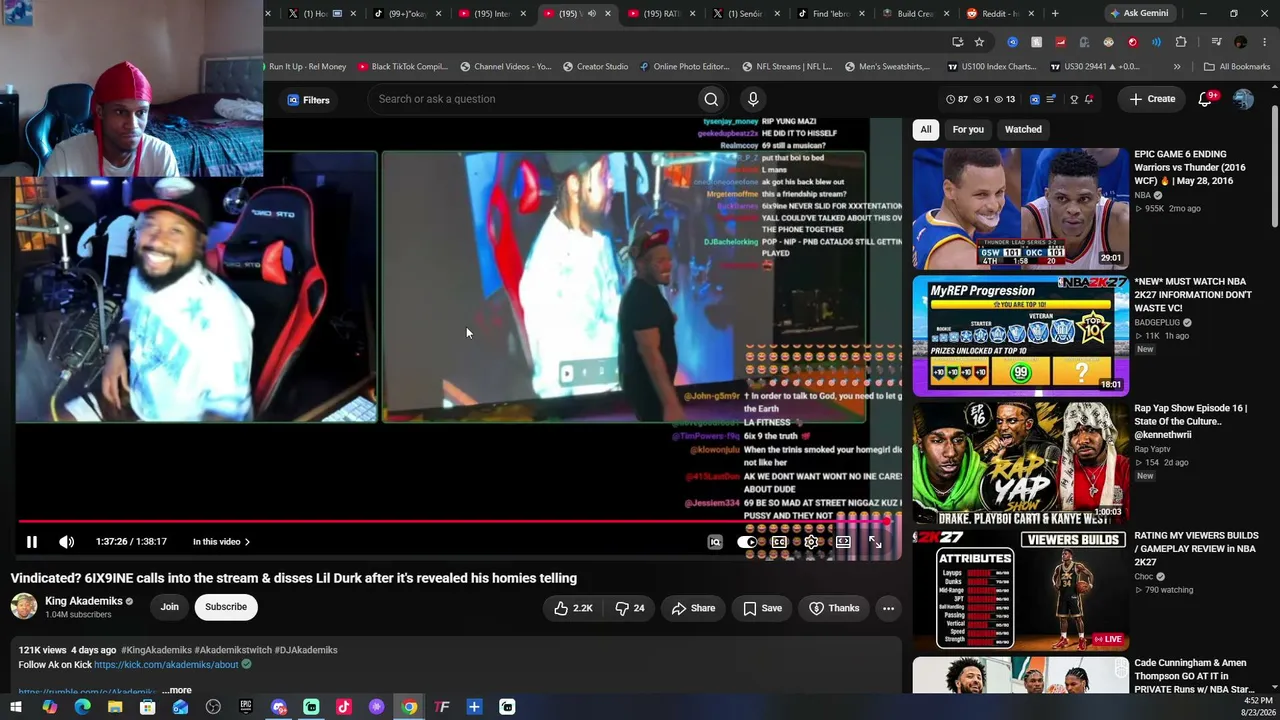Viewport: 1280px width, 720px height.
Task: Switch to theater mode
Action: 843,542
